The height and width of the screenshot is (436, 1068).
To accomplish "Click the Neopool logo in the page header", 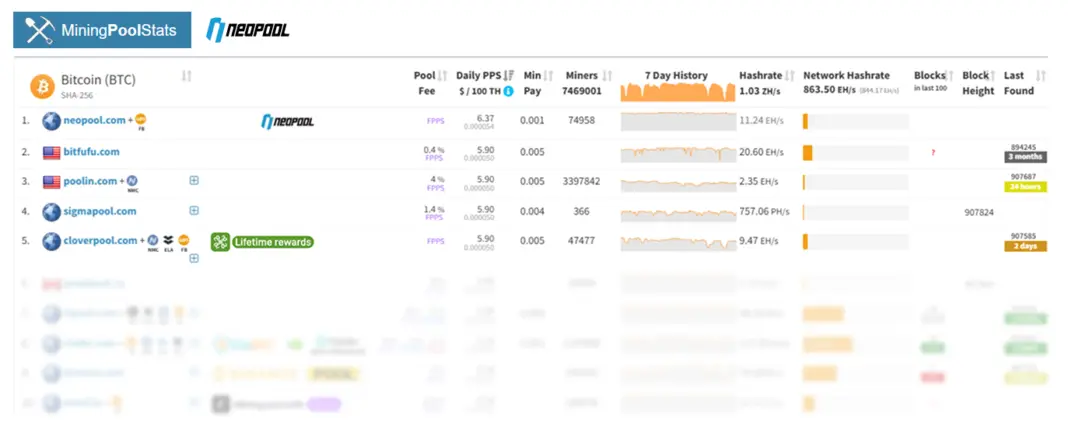I will tap(248, 30).
